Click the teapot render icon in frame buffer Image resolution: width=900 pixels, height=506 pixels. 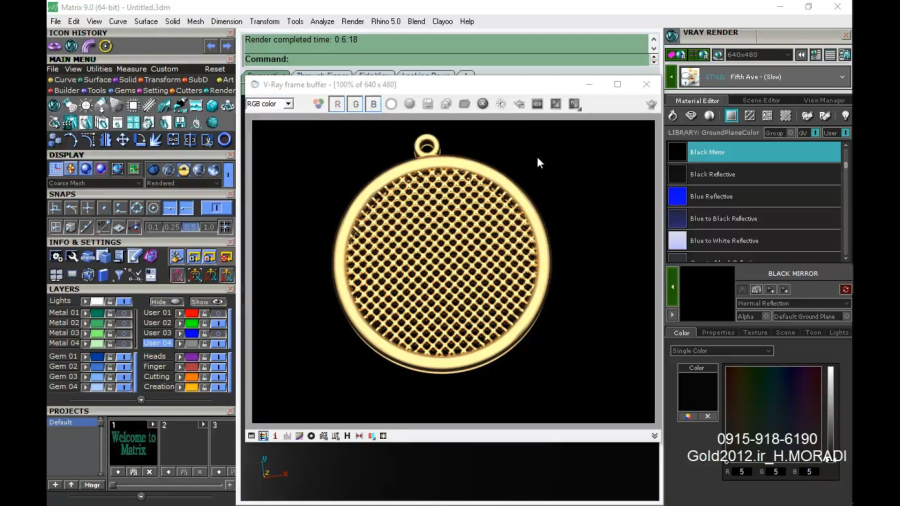pyautogui.click(x=651, y=104)
